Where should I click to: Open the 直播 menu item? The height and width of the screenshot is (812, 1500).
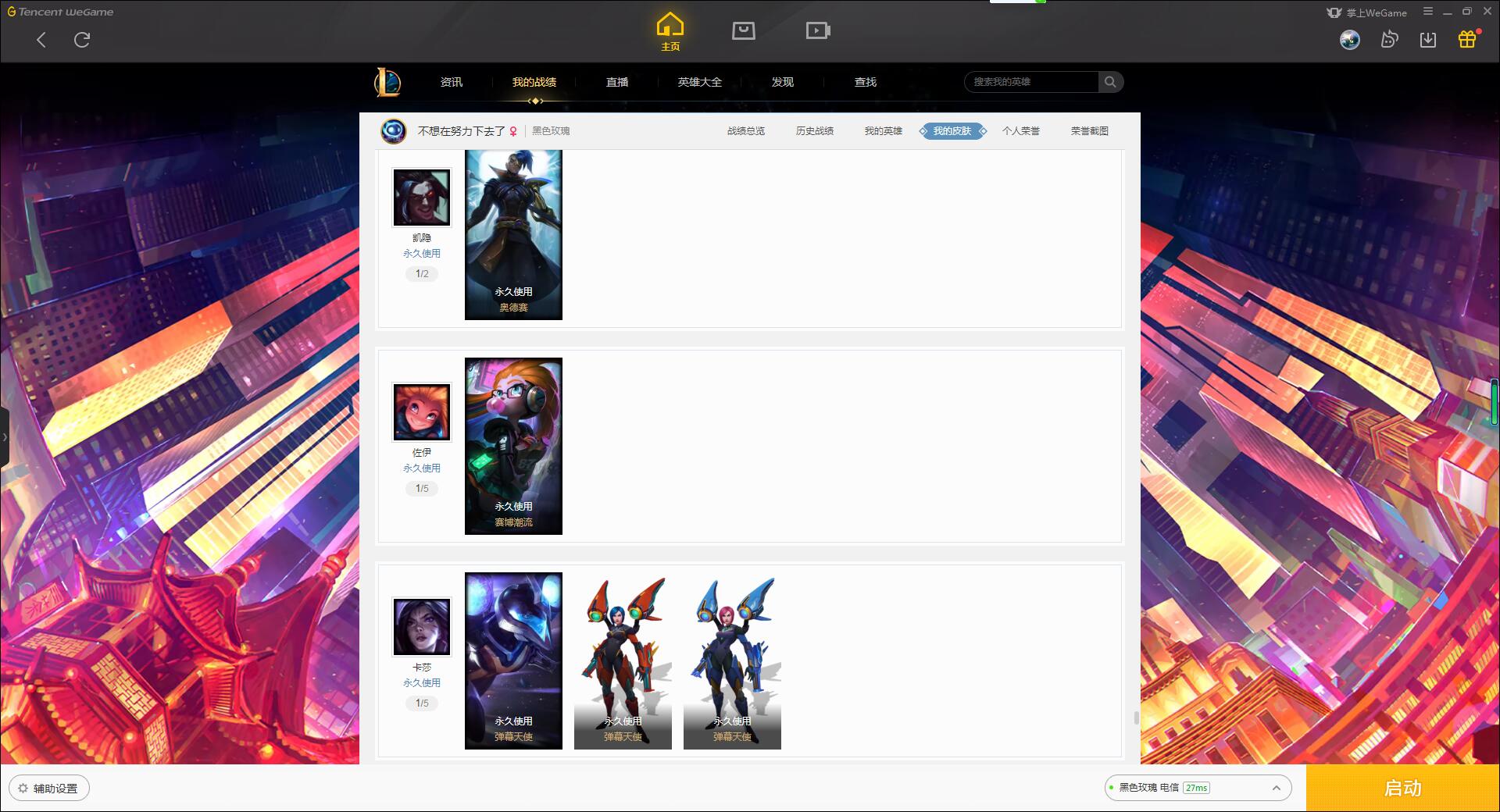click(x=617, y=82)
